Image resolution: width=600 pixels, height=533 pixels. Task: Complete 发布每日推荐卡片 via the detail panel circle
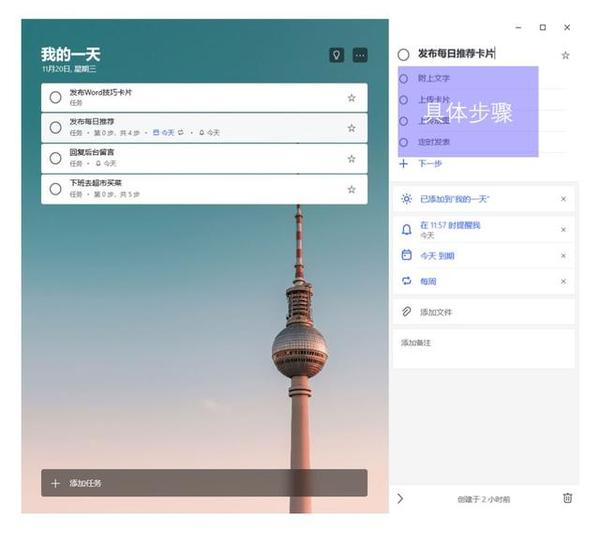403,54
